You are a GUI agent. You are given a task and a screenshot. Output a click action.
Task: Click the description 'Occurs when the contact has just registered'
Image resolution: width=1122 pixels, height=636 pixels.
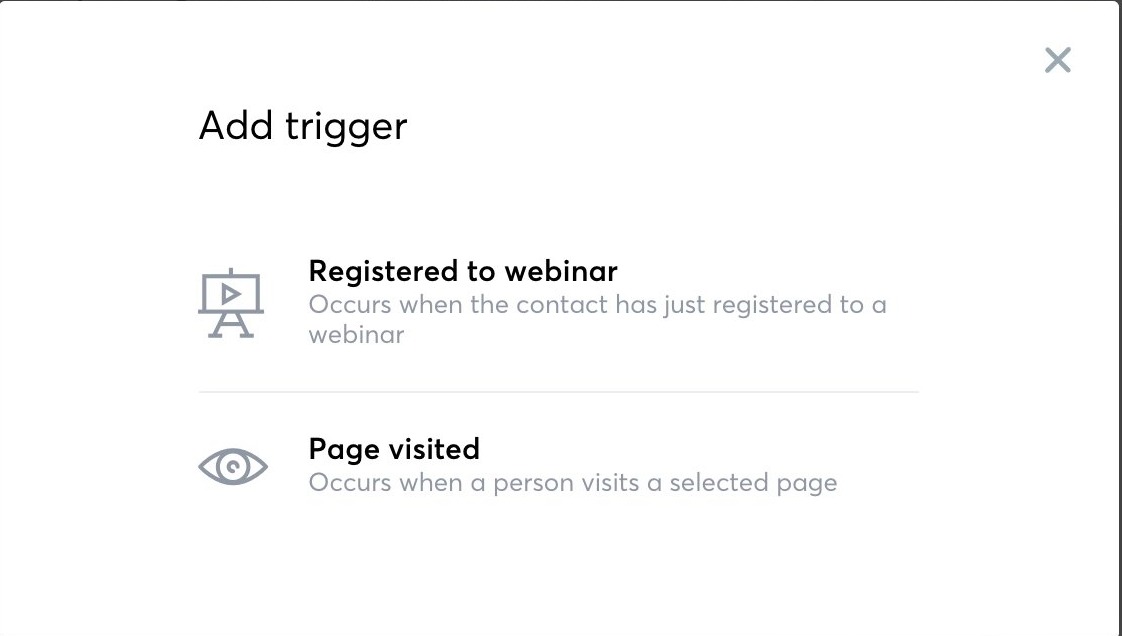(x=597, y=319)
